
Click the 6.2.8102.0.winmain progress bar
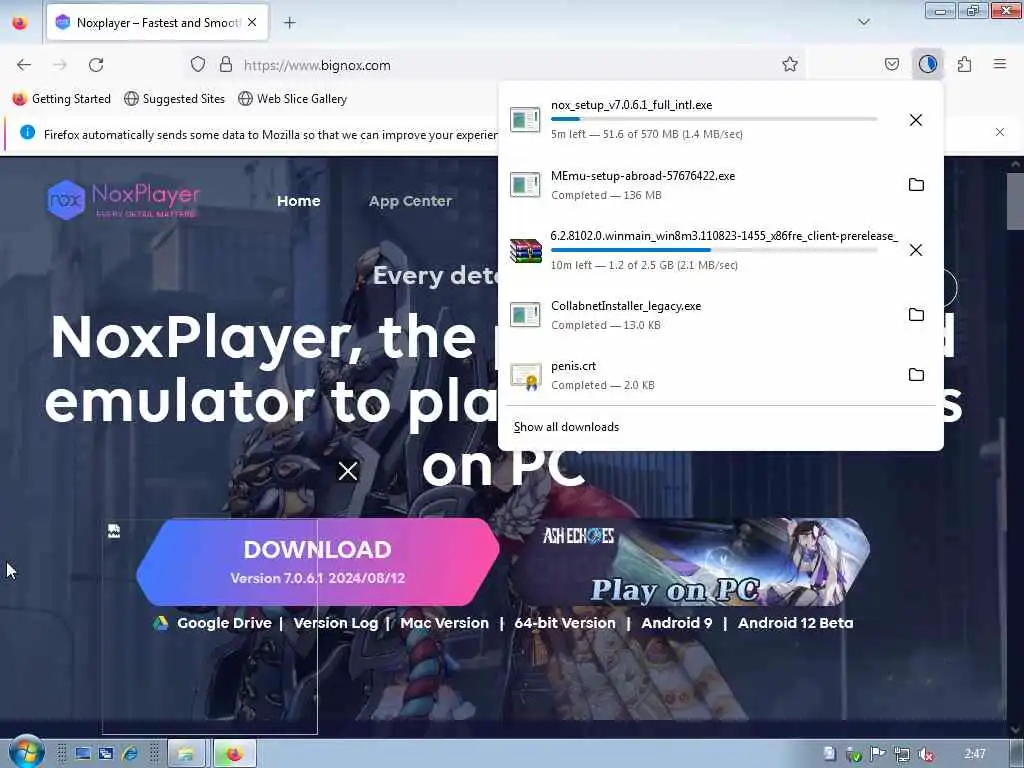(714, 250)
